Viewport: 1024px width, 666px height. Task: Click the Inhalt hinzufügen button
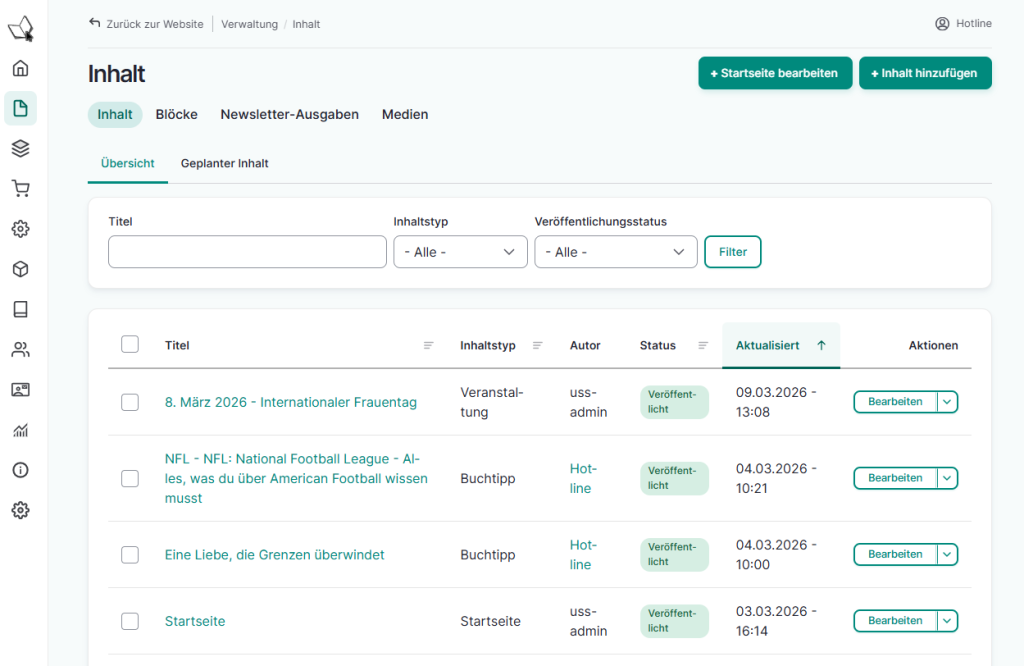925,73
